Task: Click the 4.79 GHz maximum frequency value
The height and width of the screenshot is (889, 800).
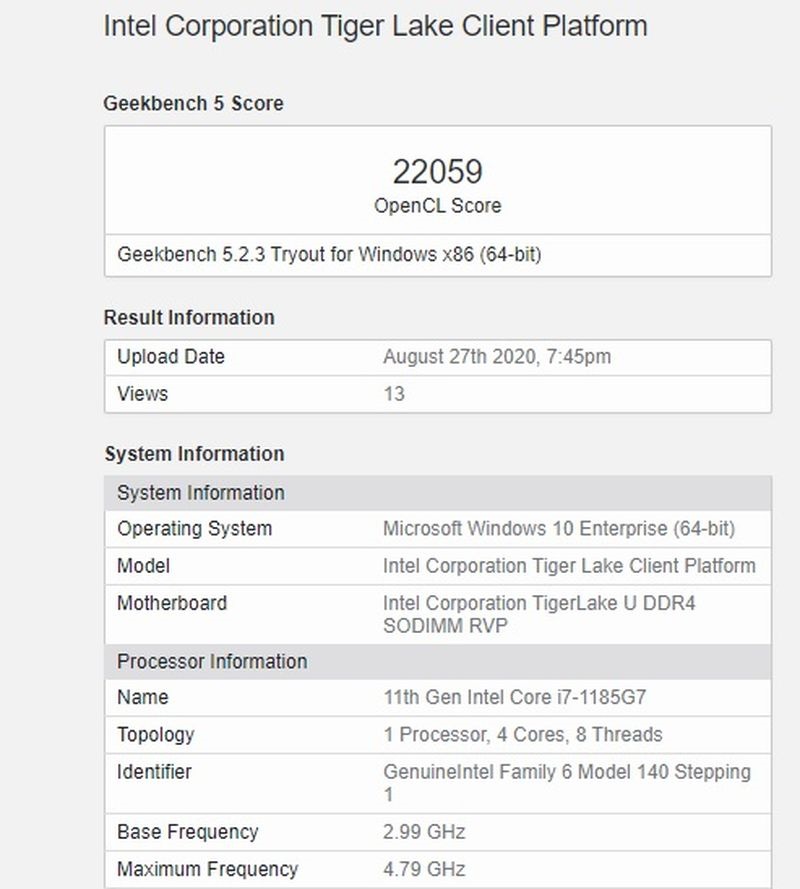Action: point(424,869)
